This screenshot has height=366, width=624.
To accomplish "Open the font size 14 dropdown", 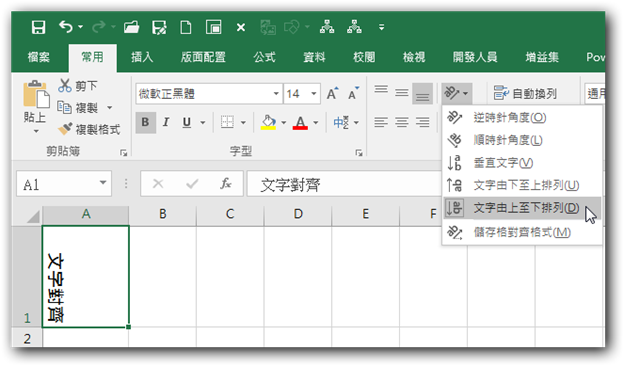I will pyautogui.click(x=314, y=94).
